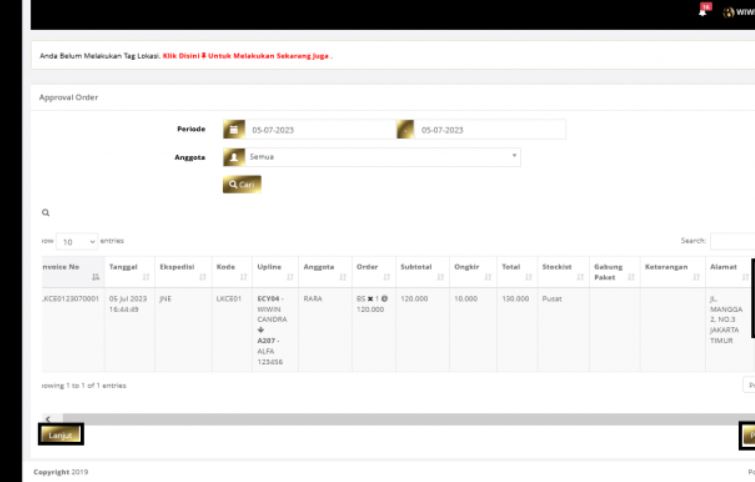Click the magnifier icon above the table
The width and height of the screenshot is (755, 482).
click(x=45, y=213)
